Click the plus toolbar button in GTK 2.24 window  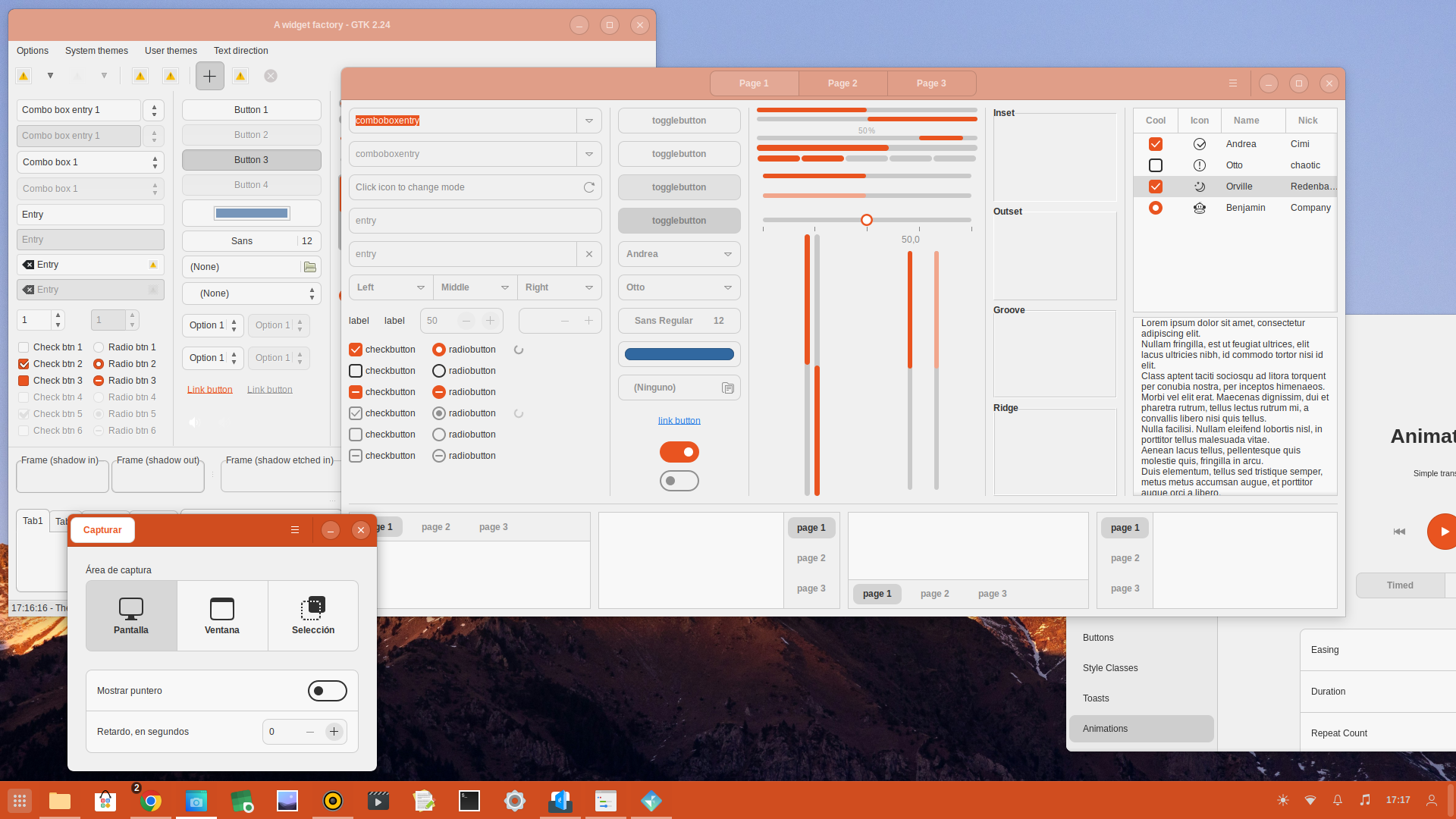[210, 76]
